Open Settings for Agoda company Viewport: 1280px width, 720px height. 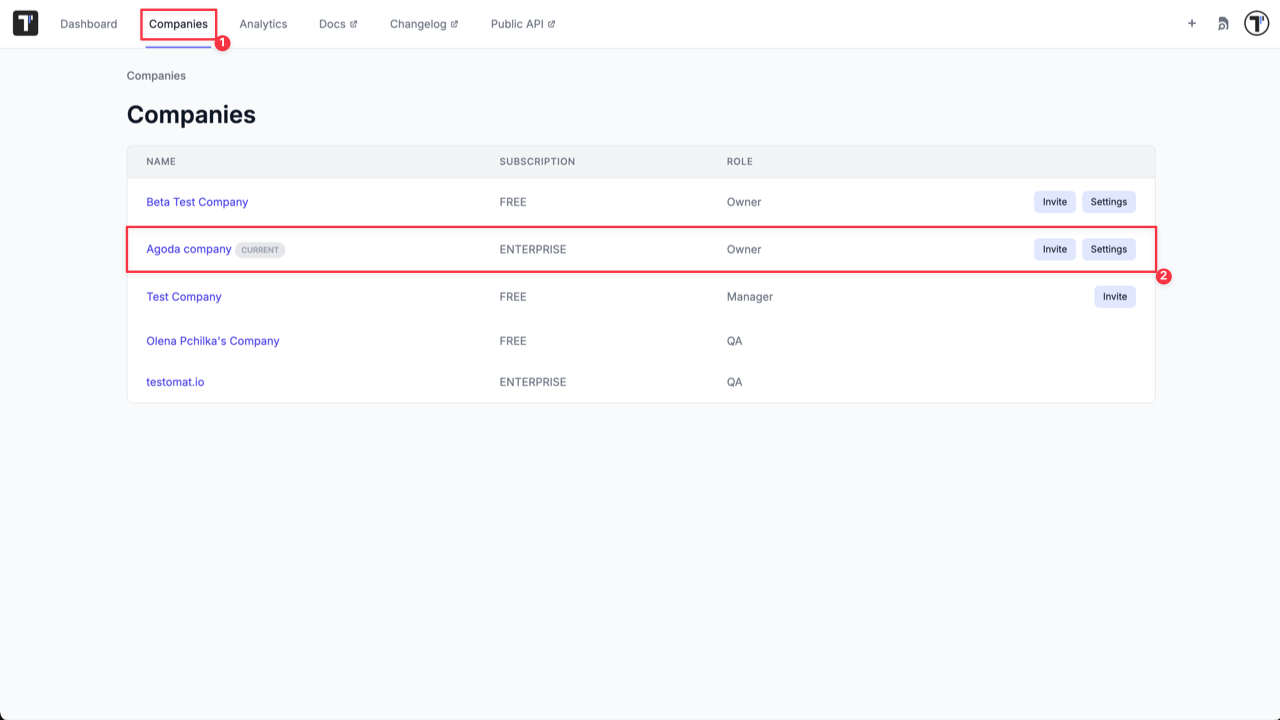pos(1108,249)
